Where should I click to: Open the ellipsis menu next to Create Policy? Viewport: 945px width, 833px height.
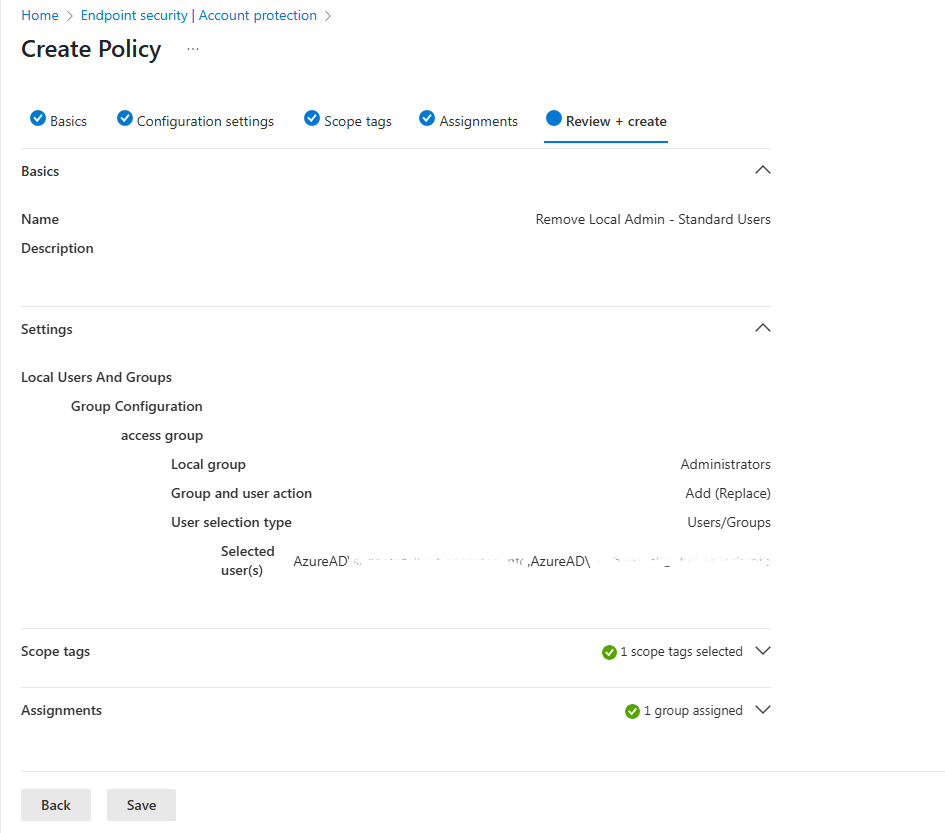pos(192,51)
